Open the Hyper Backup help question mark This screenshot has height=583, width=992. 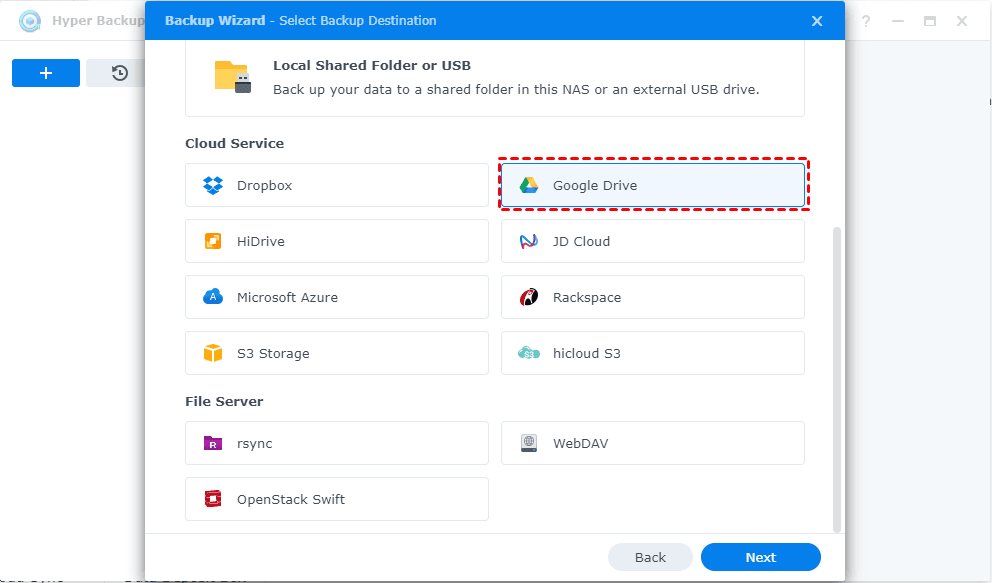click(866, 21)
